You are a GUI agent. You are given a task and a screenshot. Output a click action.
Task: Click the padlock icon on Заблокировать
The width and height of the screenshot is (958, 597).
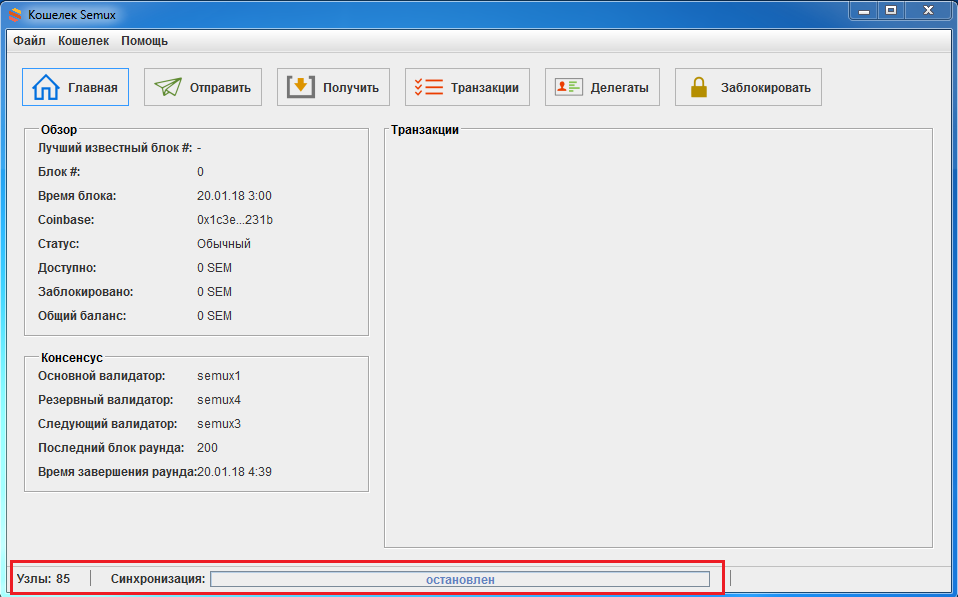click(698, 87)
